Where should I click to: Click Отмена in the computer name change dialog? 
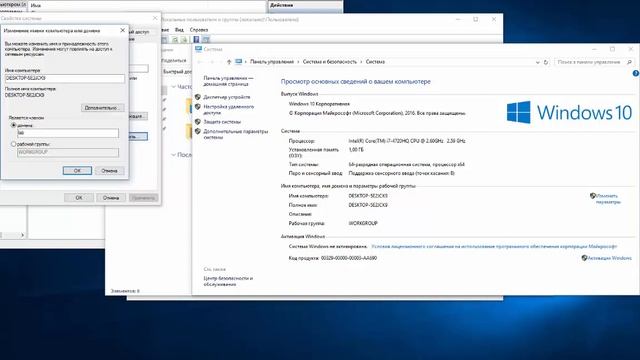coord(109,171)
